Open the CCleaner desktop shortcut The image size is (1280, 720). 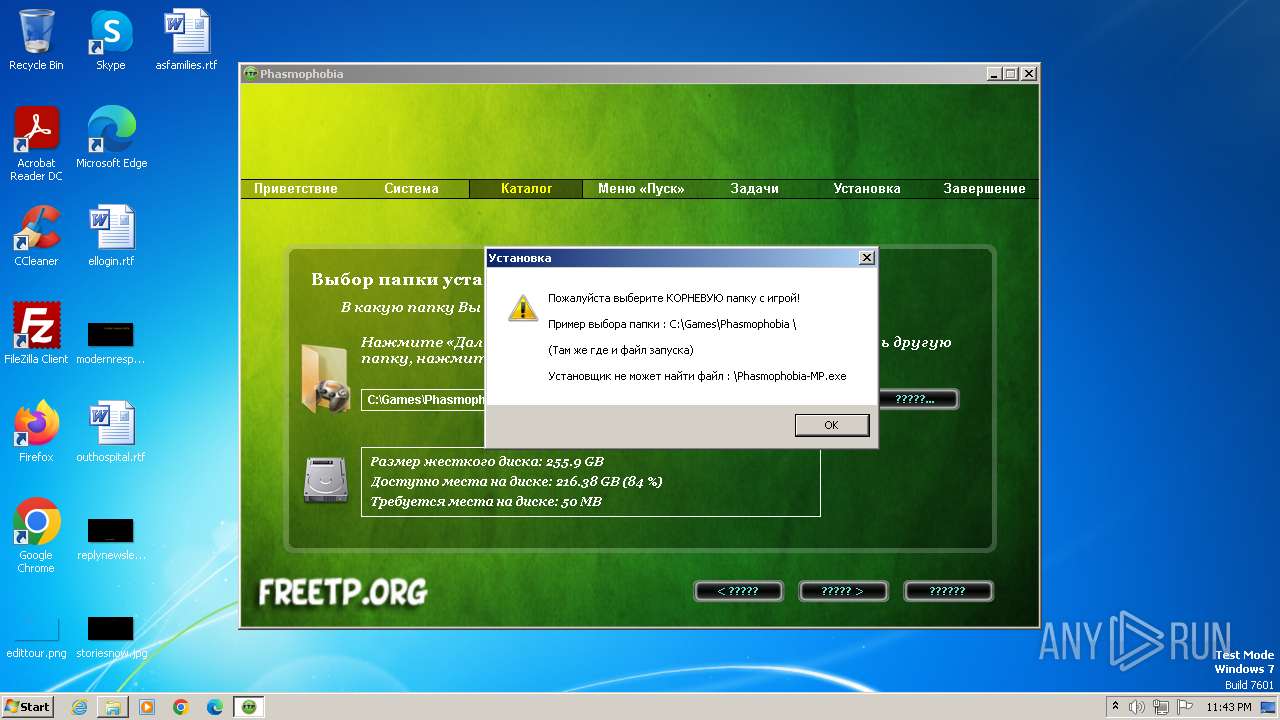coord(36,236)
